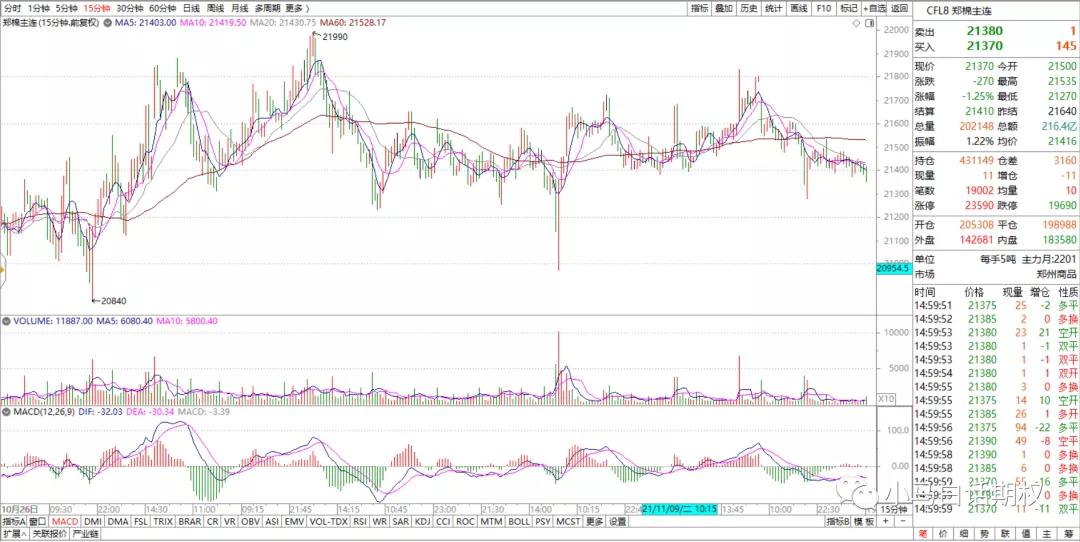Select the 日线 daily chart period

(190, 8)
